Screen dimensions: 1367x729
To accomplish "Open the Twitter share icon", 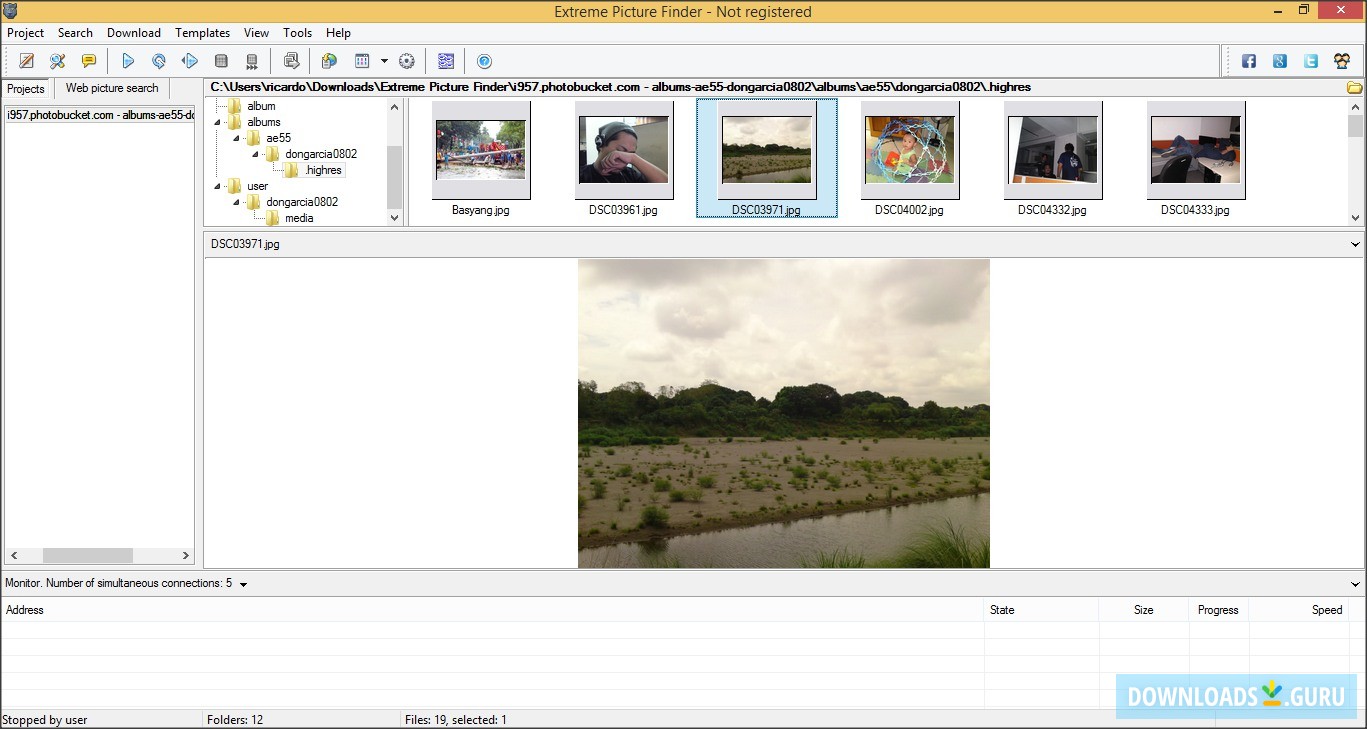I will pyautogui.click(x=1310, y=61).
